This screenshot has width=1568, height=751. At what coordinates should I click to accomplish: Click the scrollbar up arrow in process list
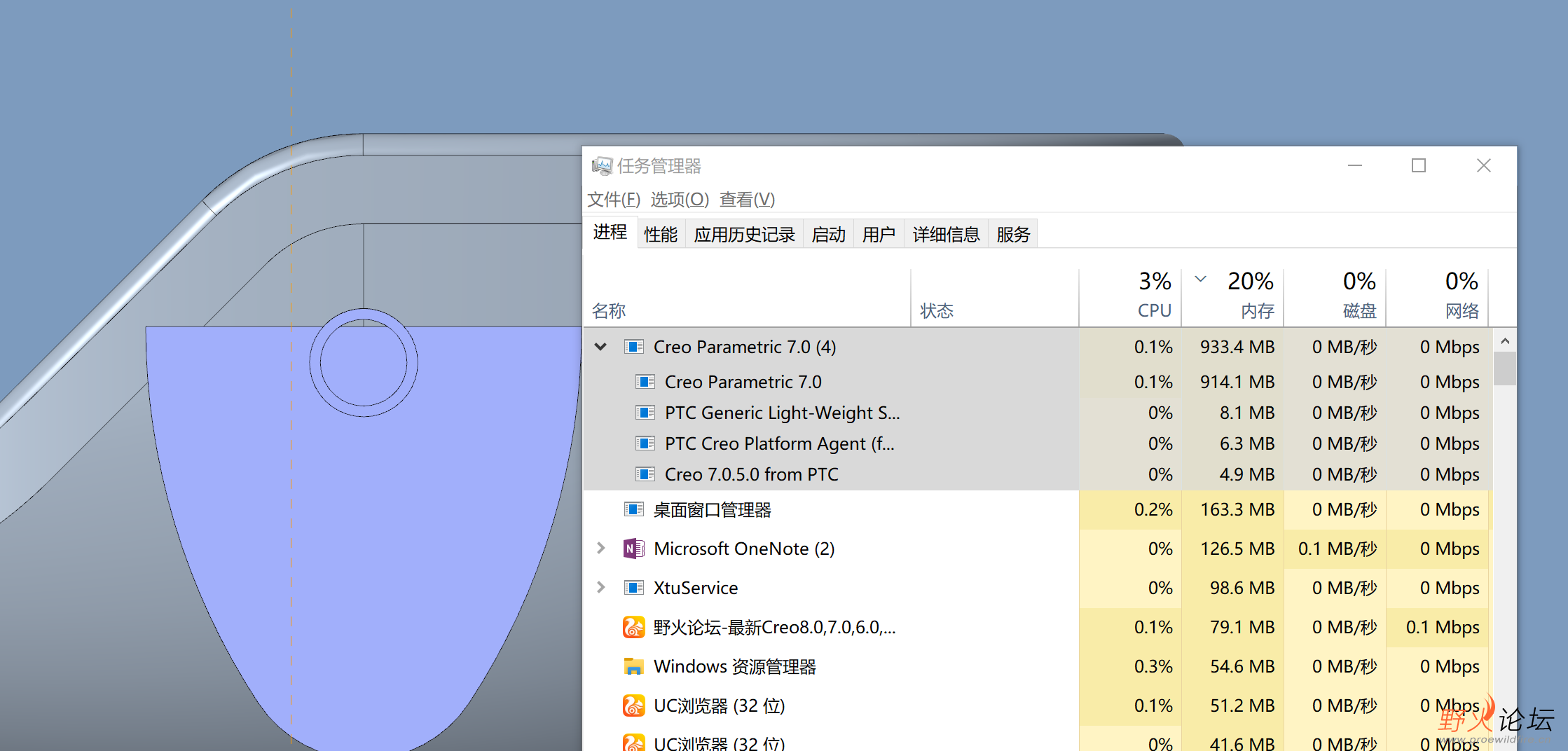[x=1505, y=341]
